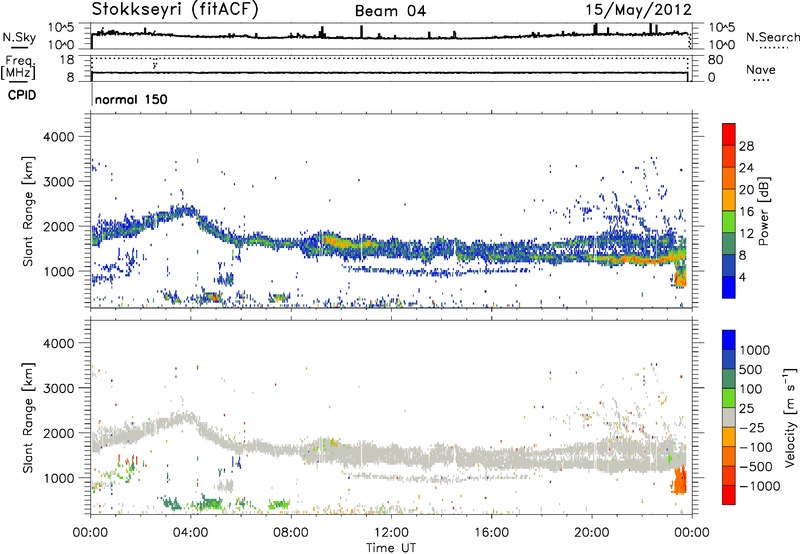Pick the bright blue bottom segment of the power colorbar

coord(729,287)
